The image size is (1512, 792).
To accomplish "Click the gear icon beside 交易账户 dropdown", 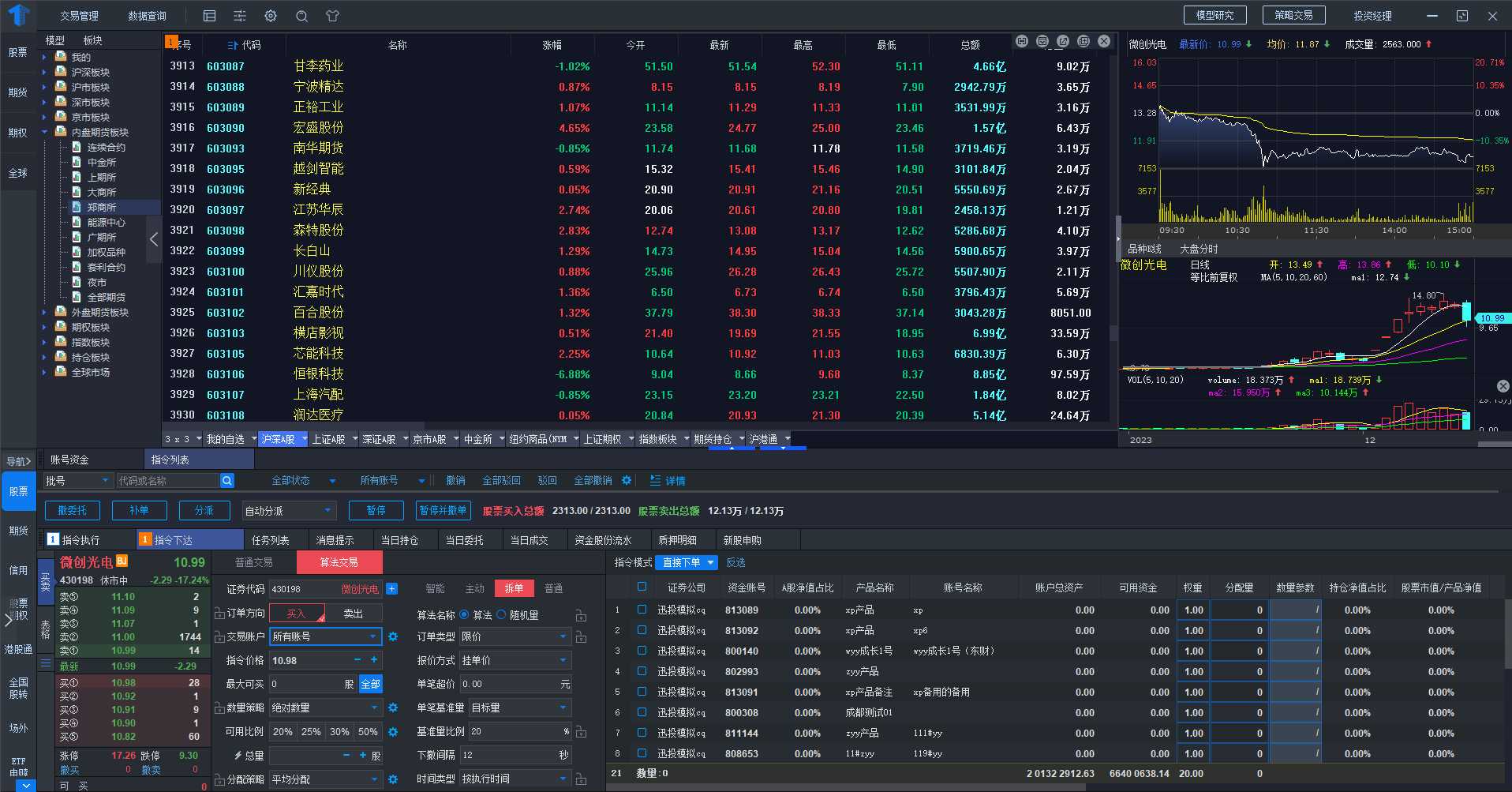I will 393,636.
